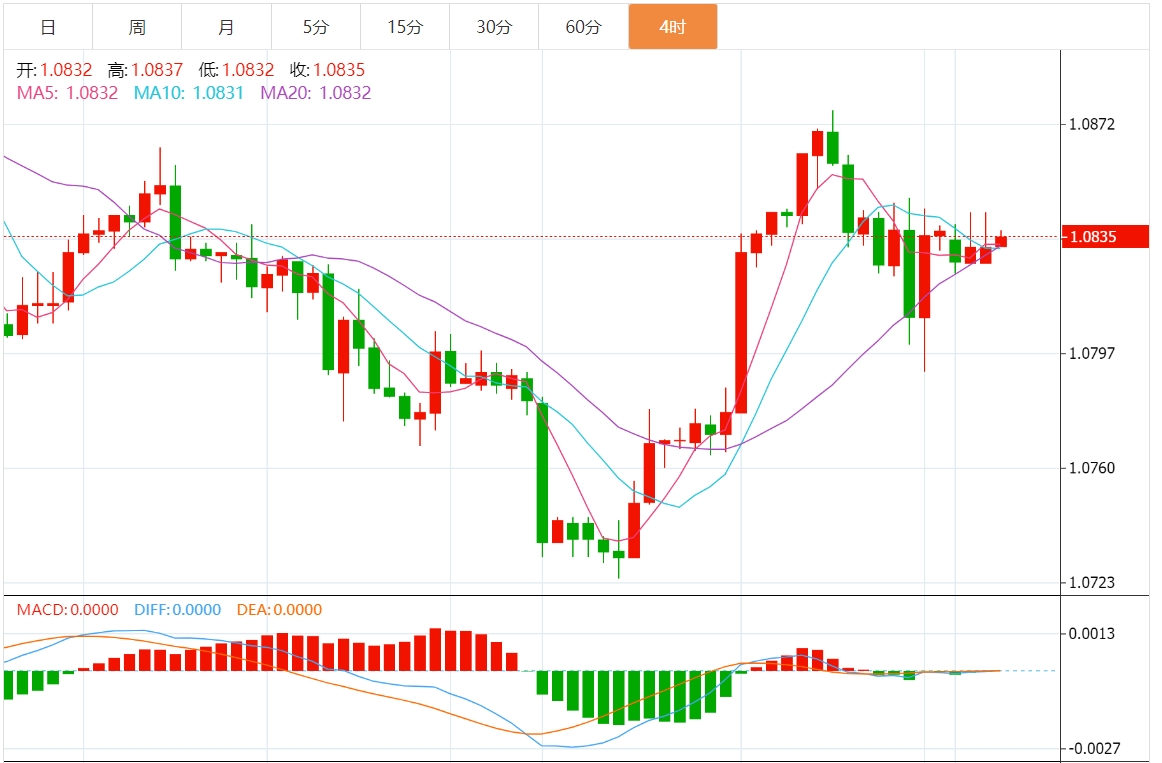Image resolution: width=1162 pixels, height=763 pixels.
Task: Switch to the 日 (daily) timeframe tab
Action: point(47,27)
